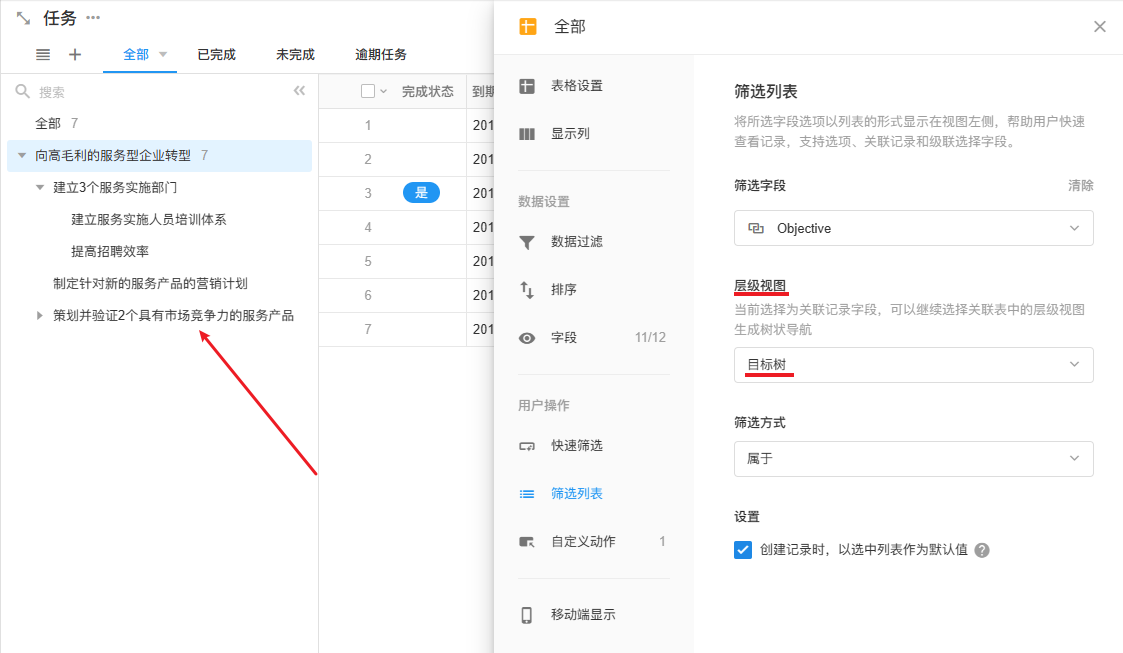Image resolution: width=1123 pixels, height=653 pixels.
Task: Open the 层级视图 目标树 dropdown
Action: pyautogui.click(x=913, y=365)
